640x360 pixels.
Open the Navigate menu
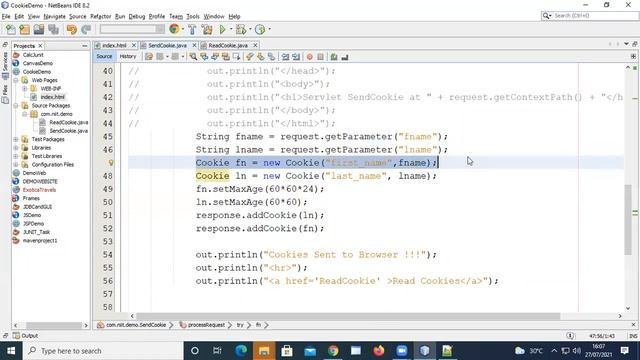pyautogui.click(x=54, y=16)
